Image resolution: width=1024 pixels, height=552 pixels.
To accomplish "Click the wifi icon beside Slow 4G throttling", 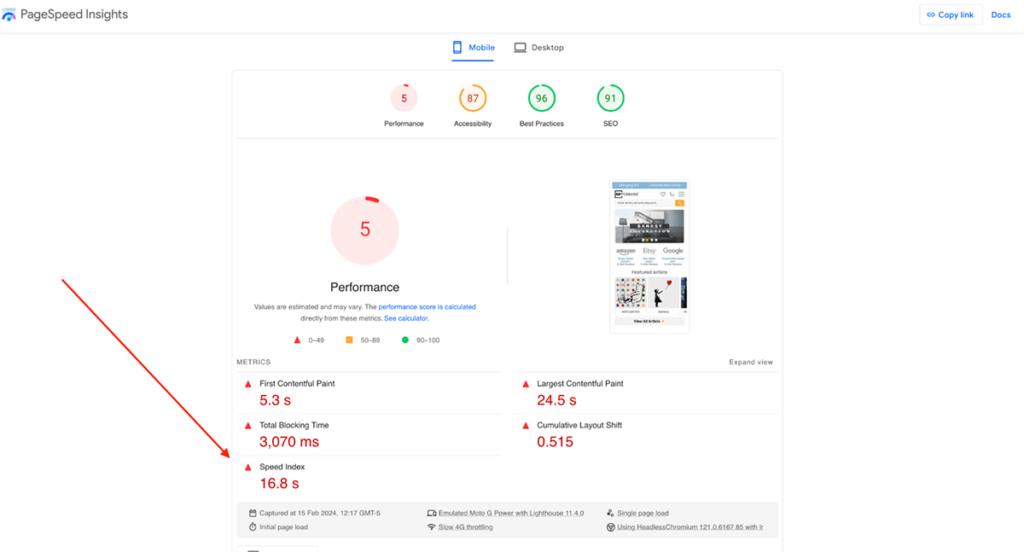I will point(432,527).
